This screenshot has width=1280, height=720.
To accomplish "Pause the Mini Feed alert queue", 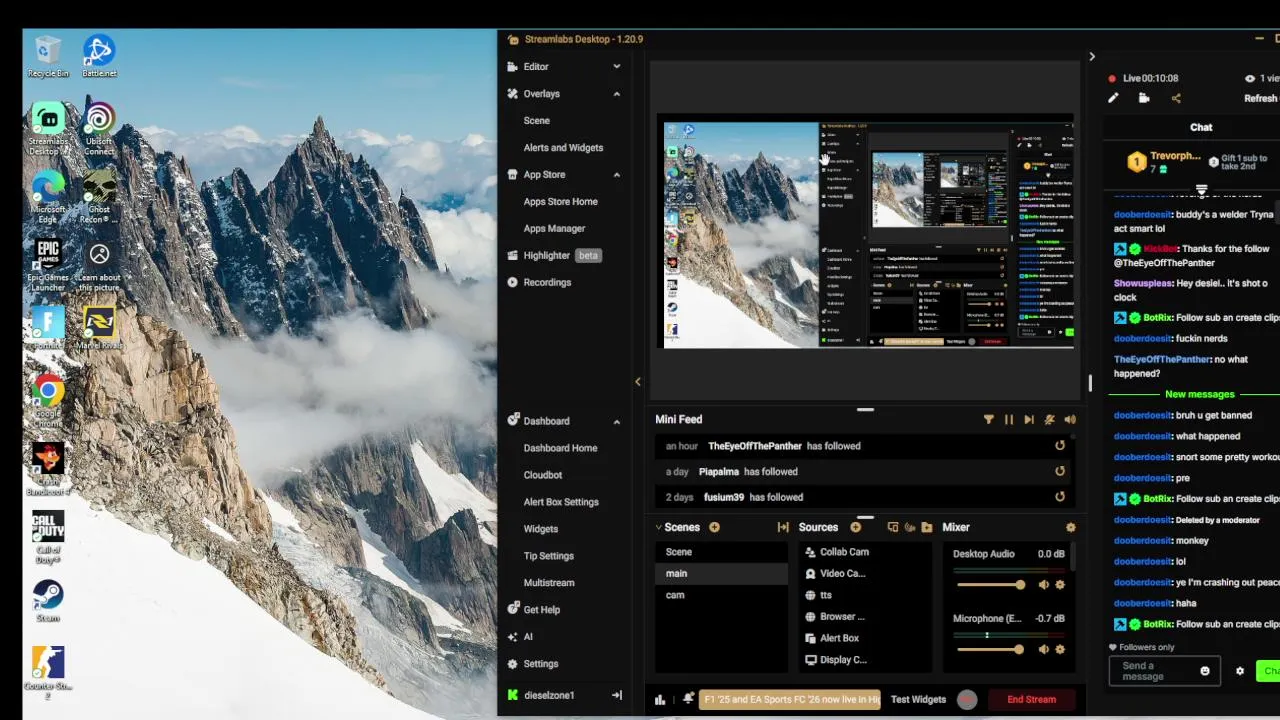I will coord(1009,420).
